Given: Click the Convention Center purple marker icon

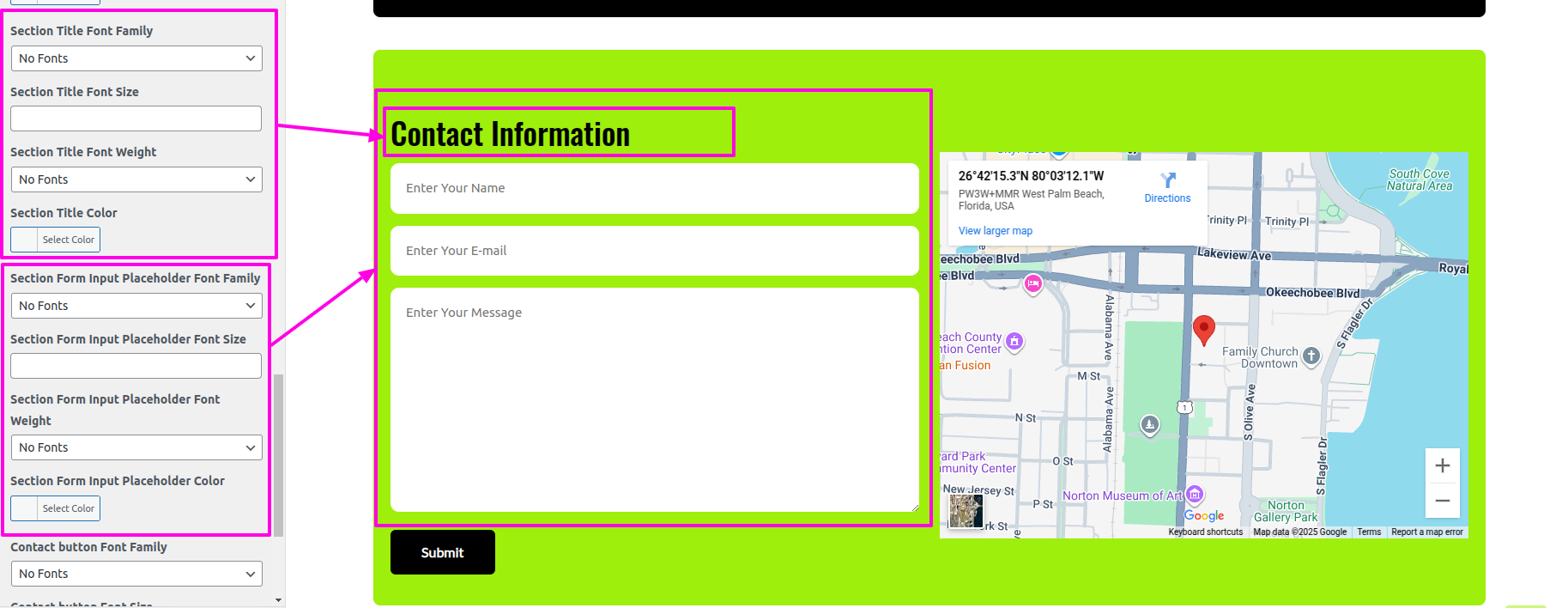Looking at the screenshot, I should (1014, 342).
